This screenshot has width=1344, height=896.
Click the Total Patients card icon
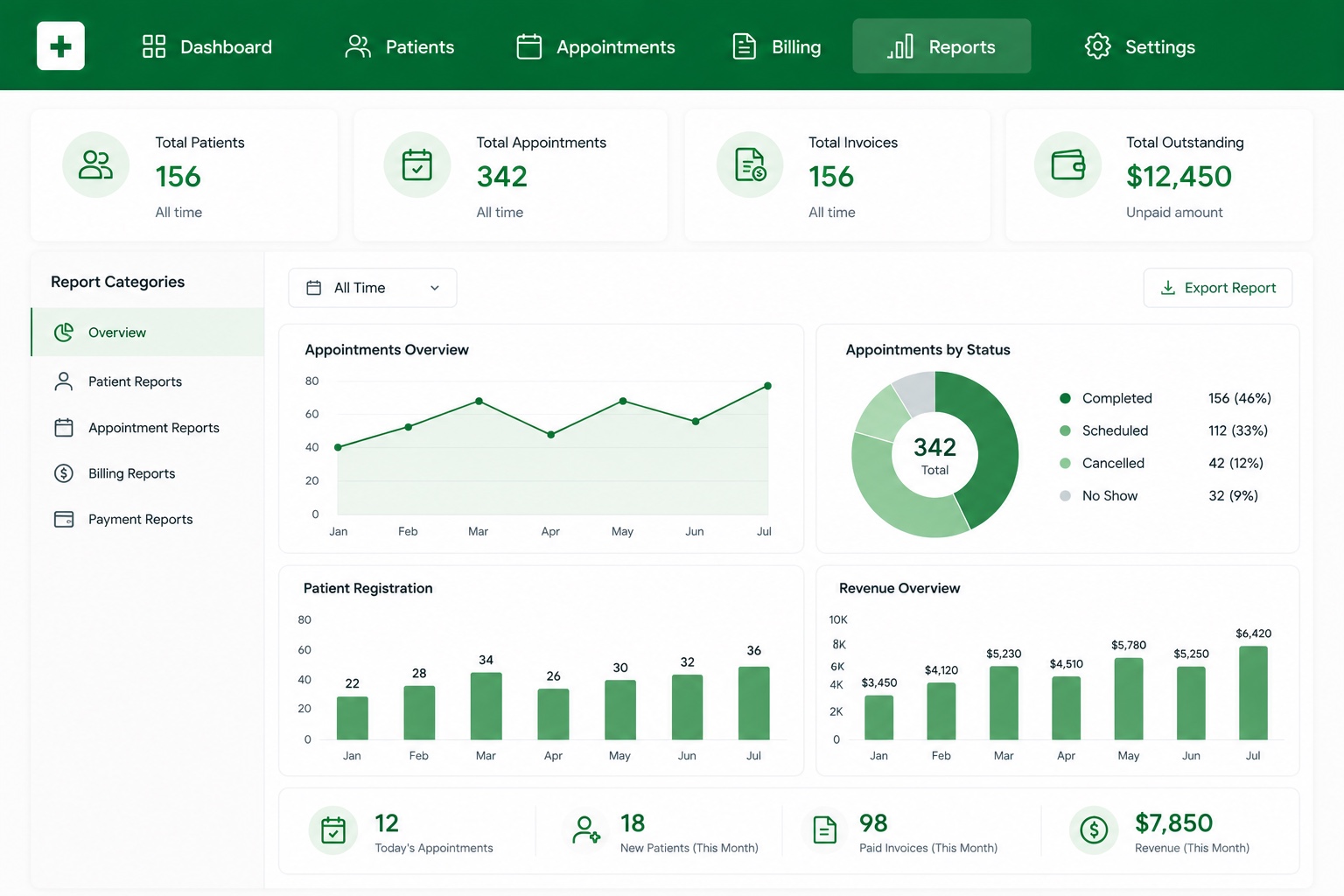click(x=95, y=164)
